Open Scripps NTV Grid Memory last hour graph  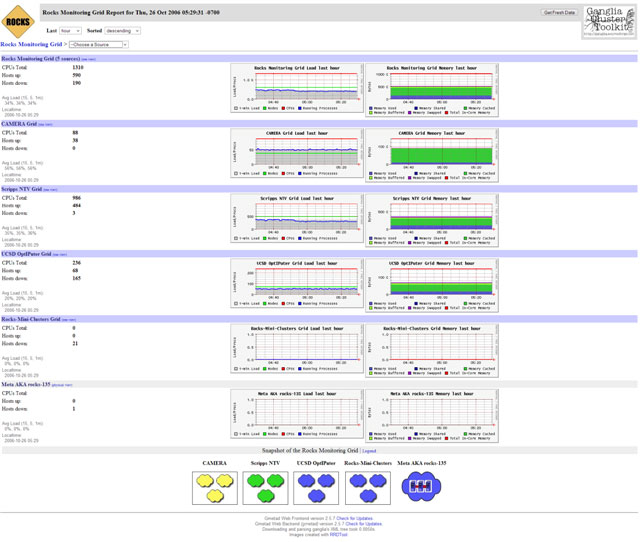coord(432,220)
